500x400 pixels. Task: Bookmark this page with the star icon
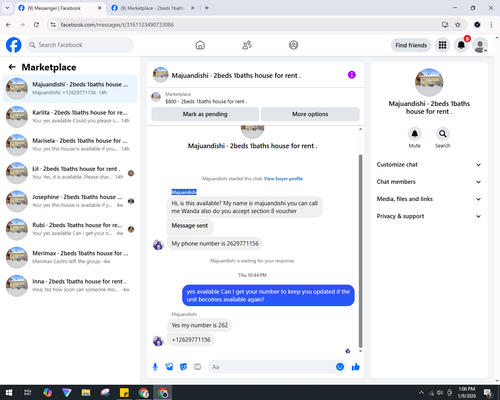point(458,25)
